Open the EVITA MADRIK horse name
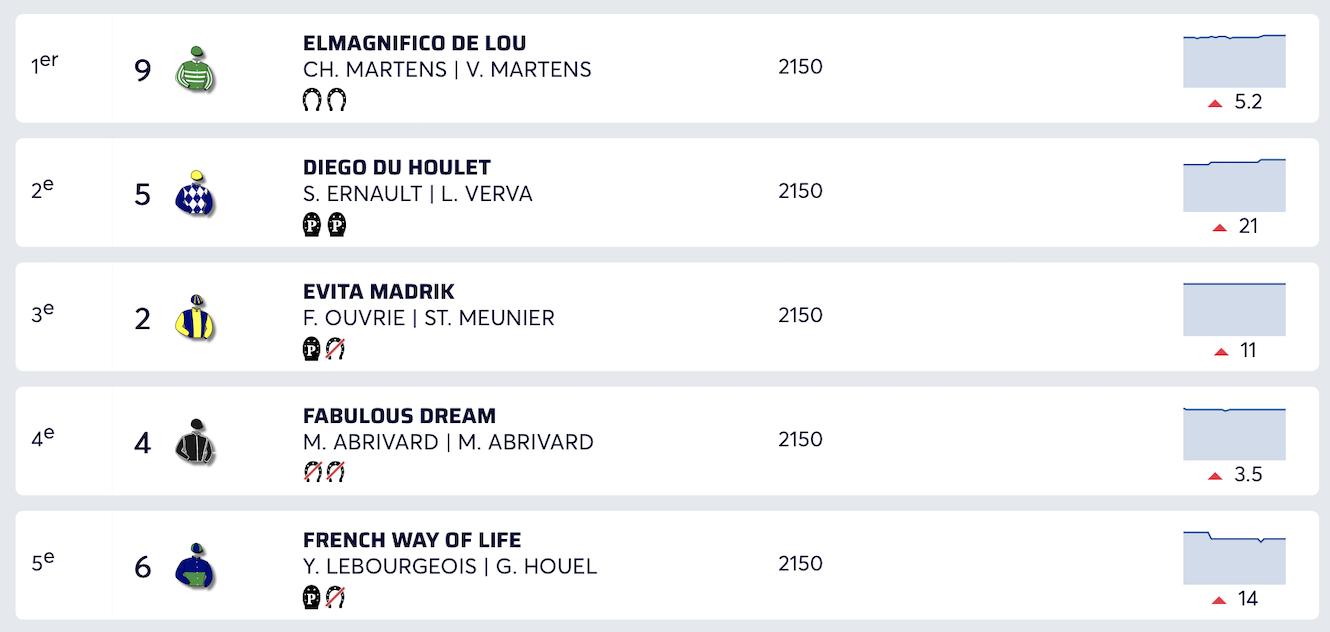 pyautogui.click(x=378, y=291)
